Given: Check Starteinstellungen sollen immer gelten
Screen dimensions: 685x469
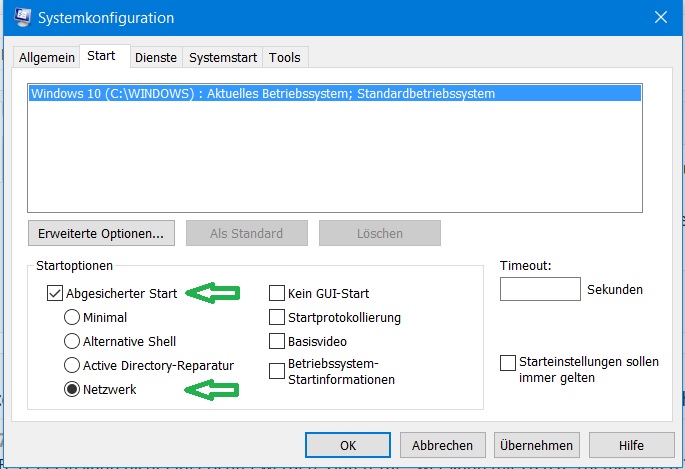Looking at the screenshot, I should tap(508, 363).
